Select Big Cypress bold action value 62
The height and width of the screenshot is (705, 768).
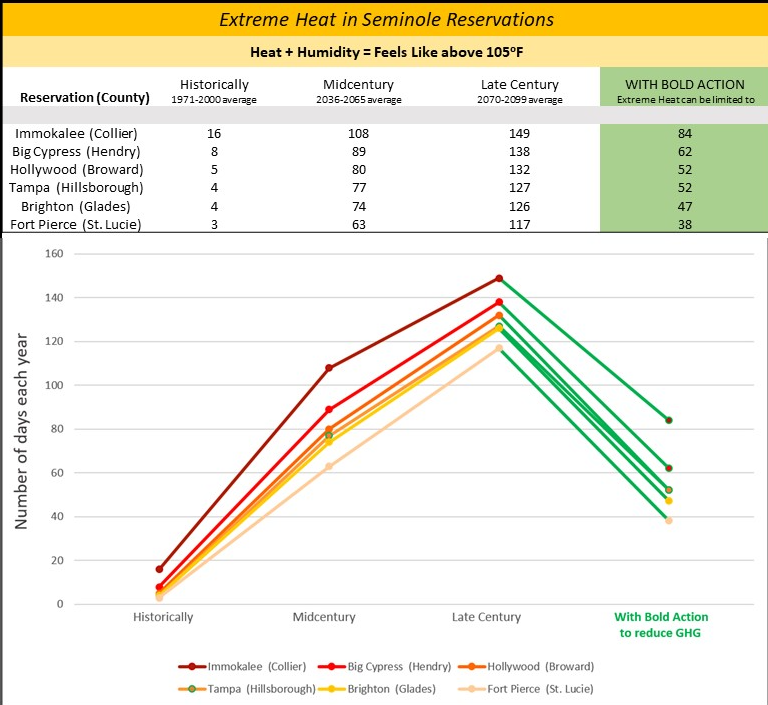684,151
